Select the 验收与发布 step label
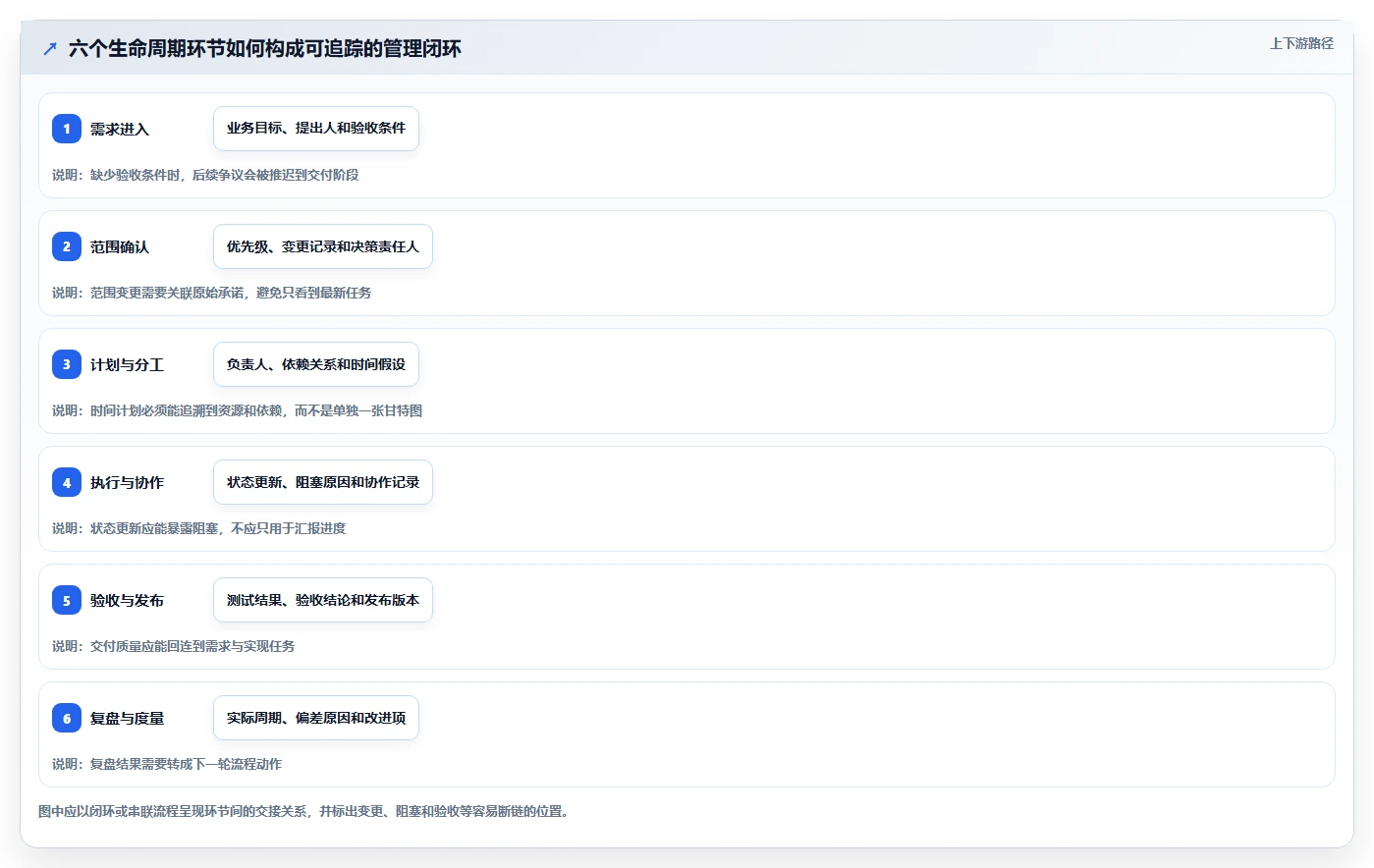 click(x=127, y=600)
